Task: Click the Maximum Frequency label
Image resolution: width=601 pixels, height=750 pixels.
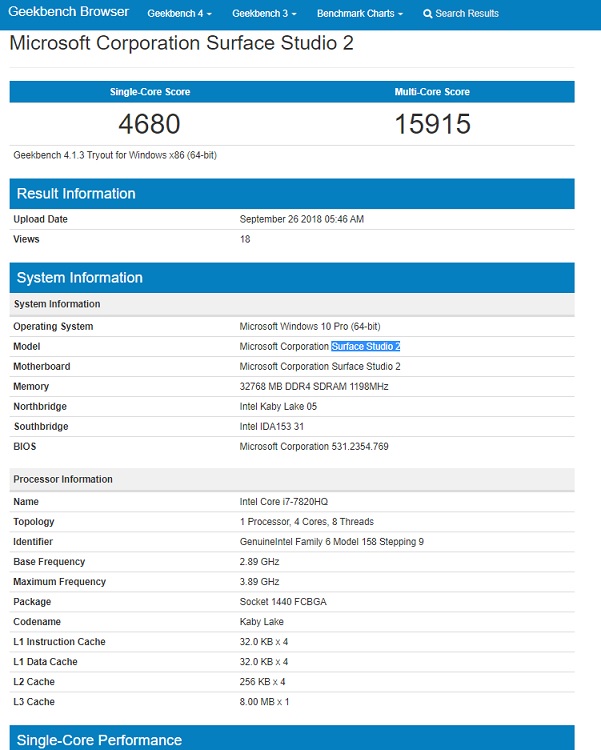Action: point(59,582)
